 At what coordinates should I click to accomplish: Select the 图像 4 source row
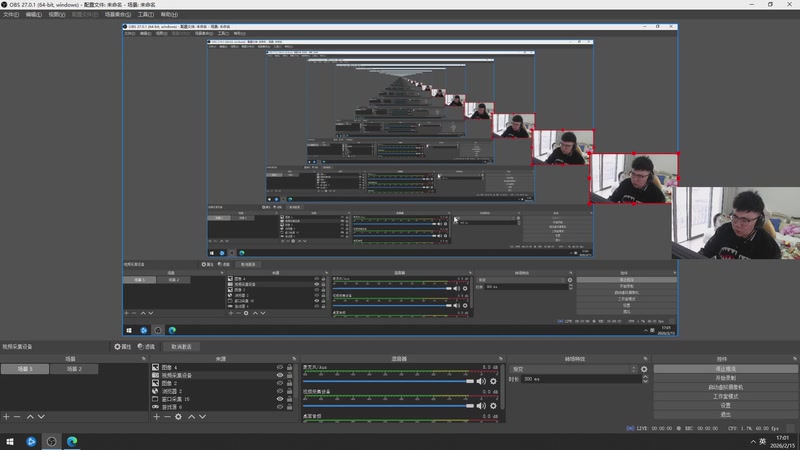click(222, 367)
